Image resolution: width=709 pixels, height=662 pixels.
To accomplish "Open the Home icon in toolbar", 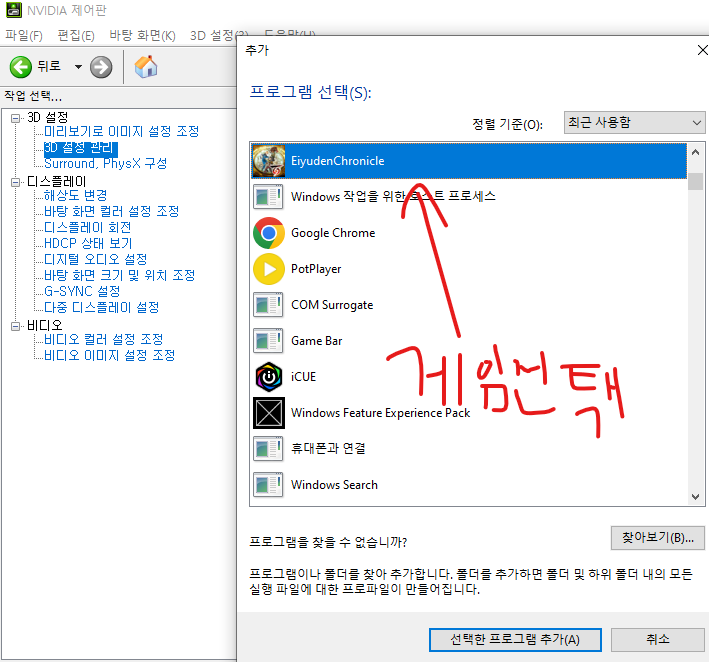I will (x=146, y=67).
